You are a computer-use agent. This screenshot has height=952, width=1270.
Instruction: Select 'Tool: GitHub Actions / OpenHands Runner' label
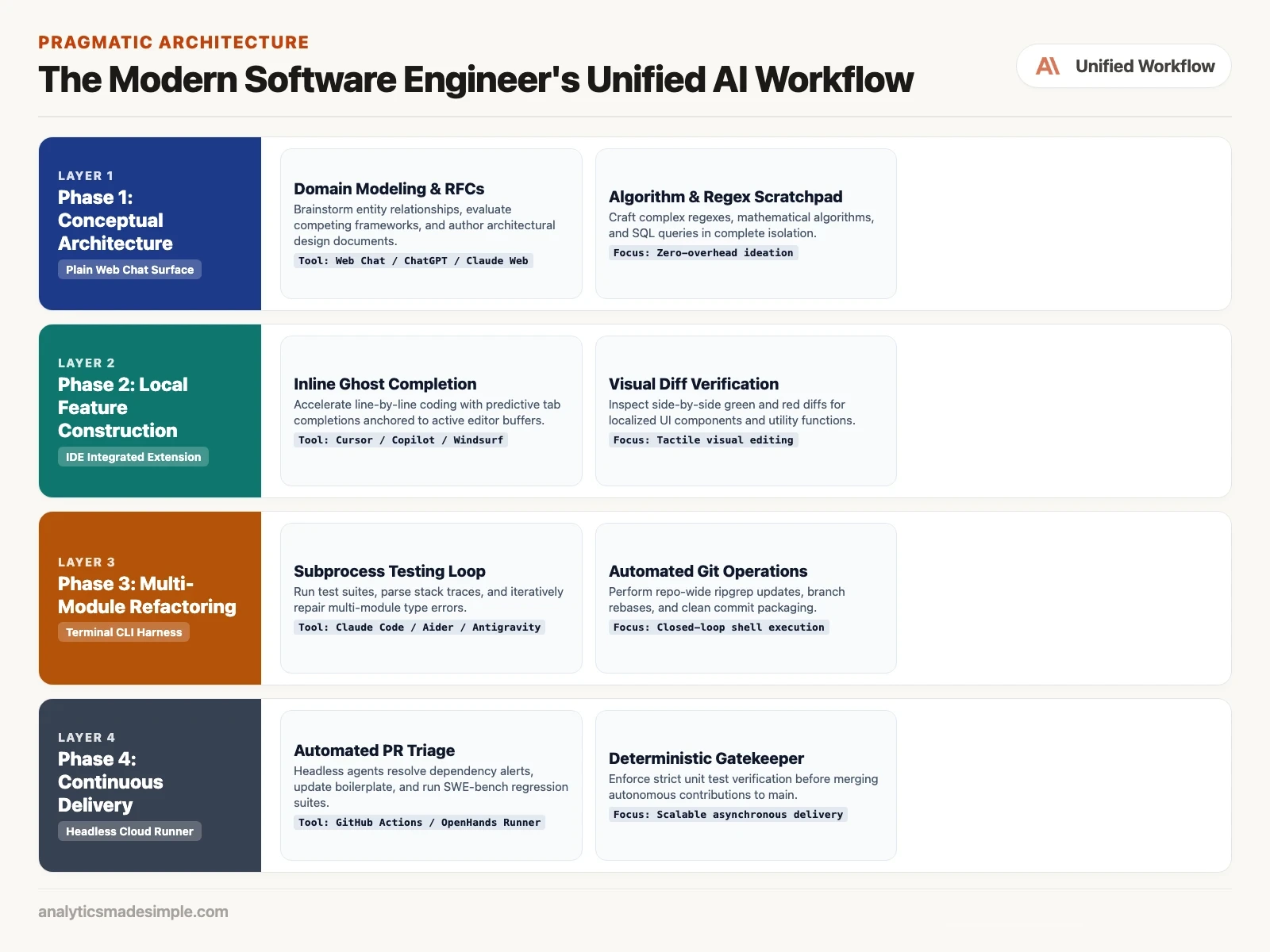[420, 823]
